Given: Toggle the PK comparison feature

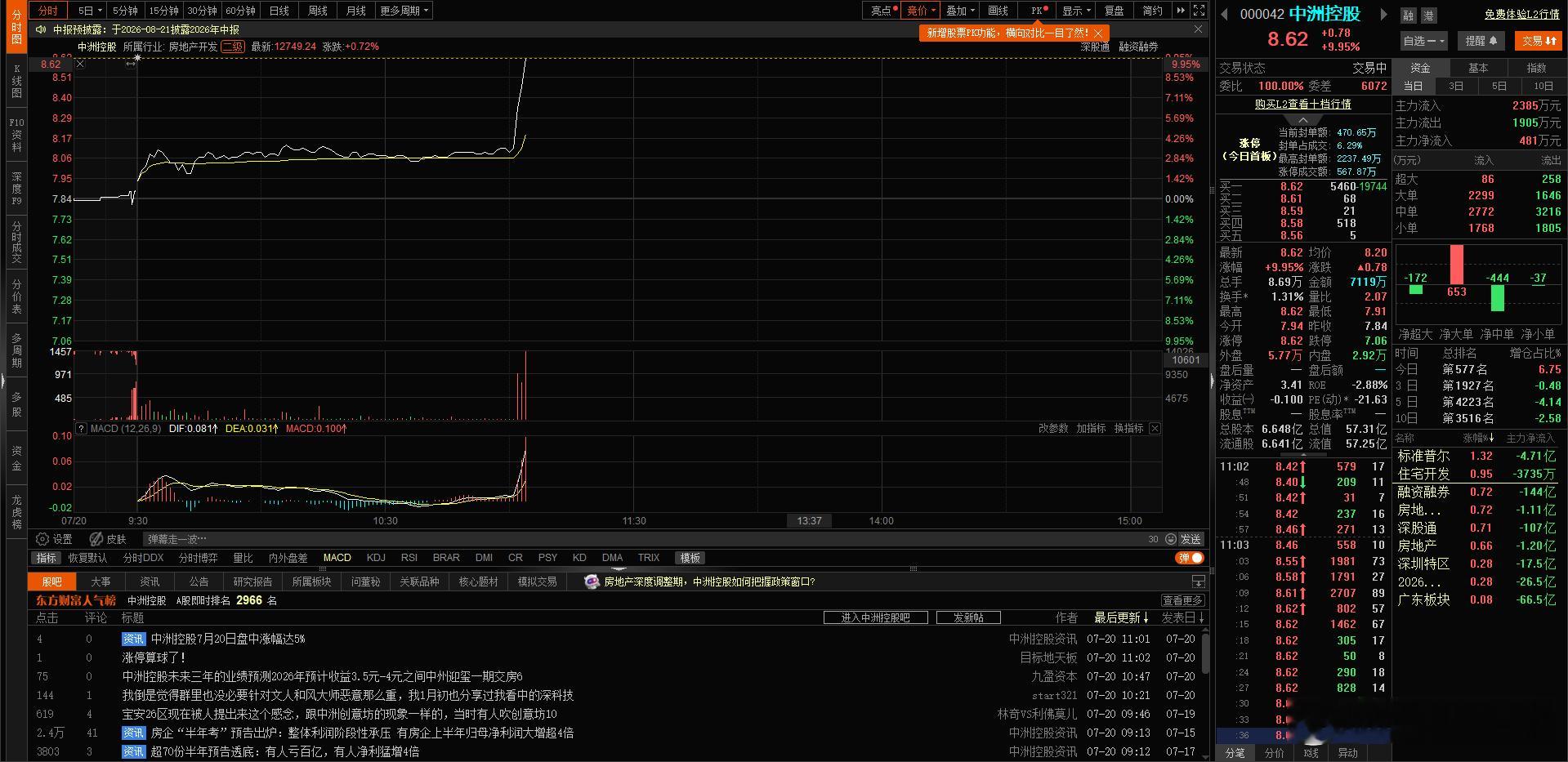Looking at the screenshot, I should click(1038, 11).
